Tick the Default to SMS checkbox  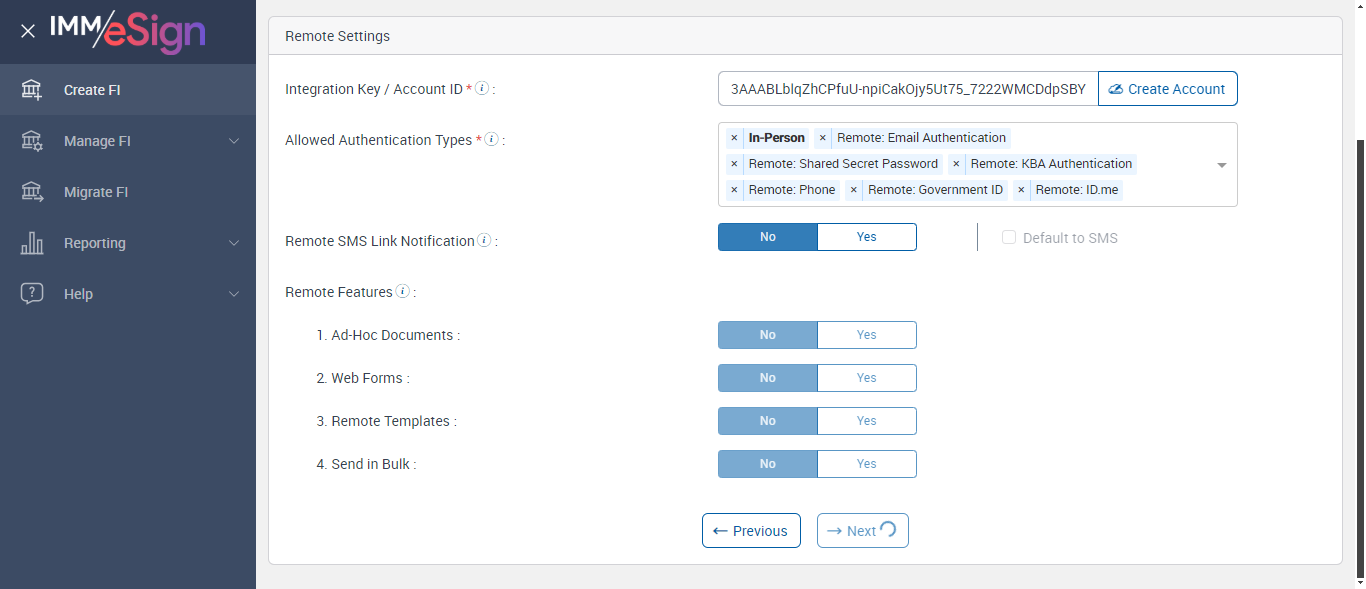(1009, 238)
